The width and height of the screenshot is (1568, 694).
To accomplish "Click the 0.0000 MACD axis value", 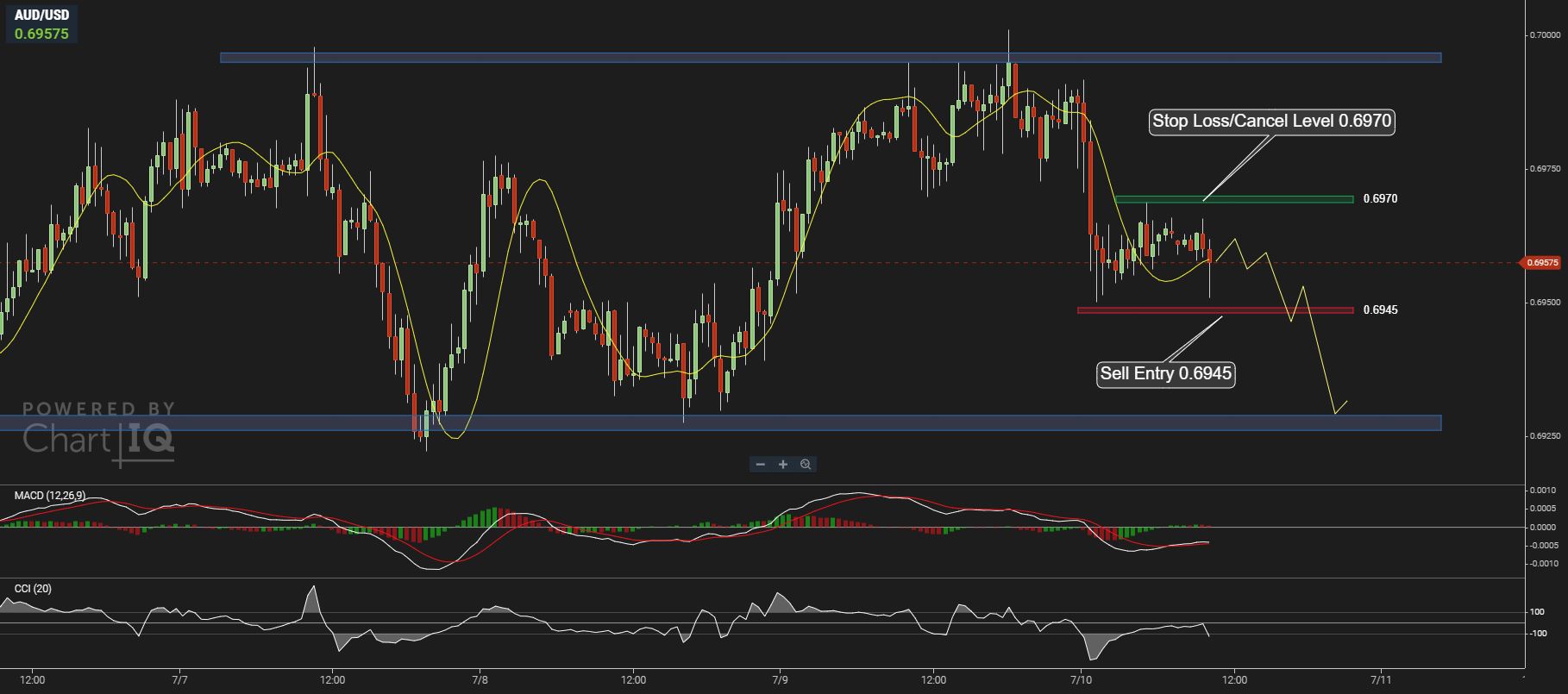I will [1544, 528].
